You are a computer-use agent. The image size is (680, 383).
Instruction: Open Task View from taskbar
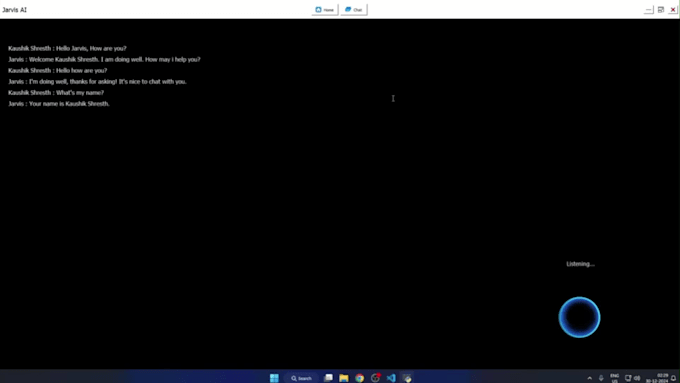click(328, 378)
